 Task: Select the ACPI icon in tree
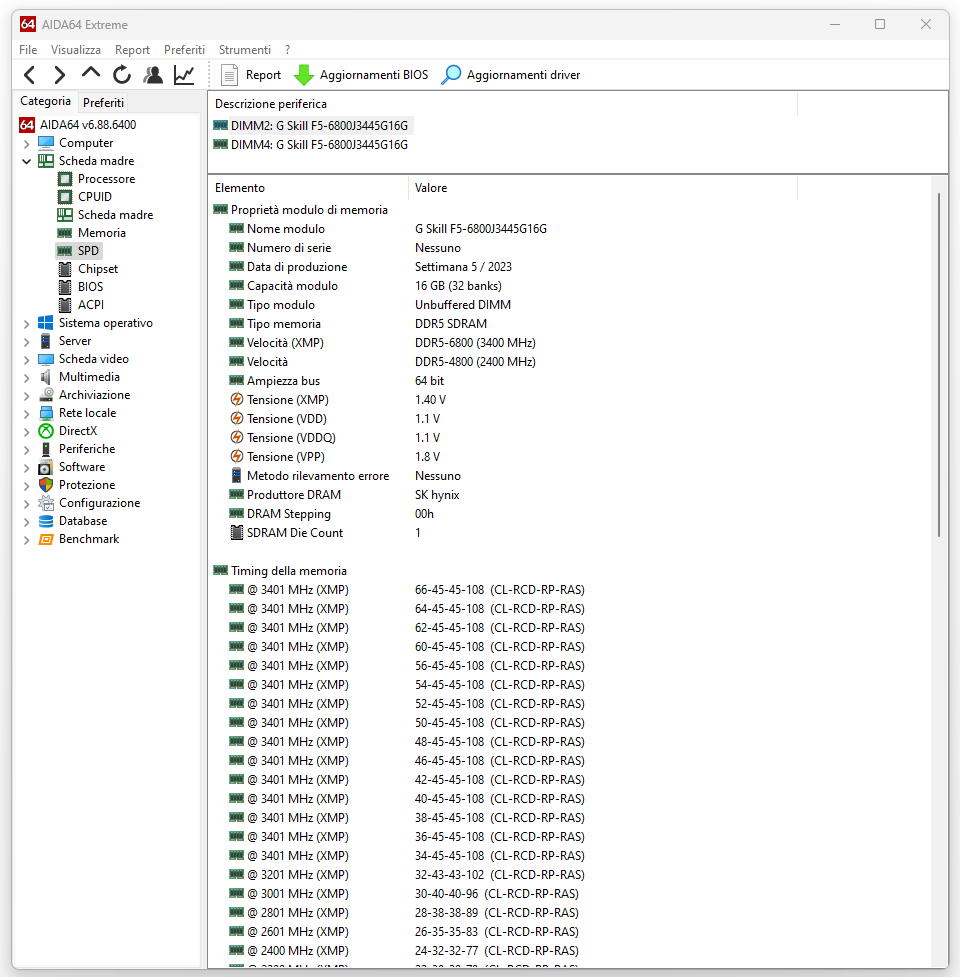point(65,305)
